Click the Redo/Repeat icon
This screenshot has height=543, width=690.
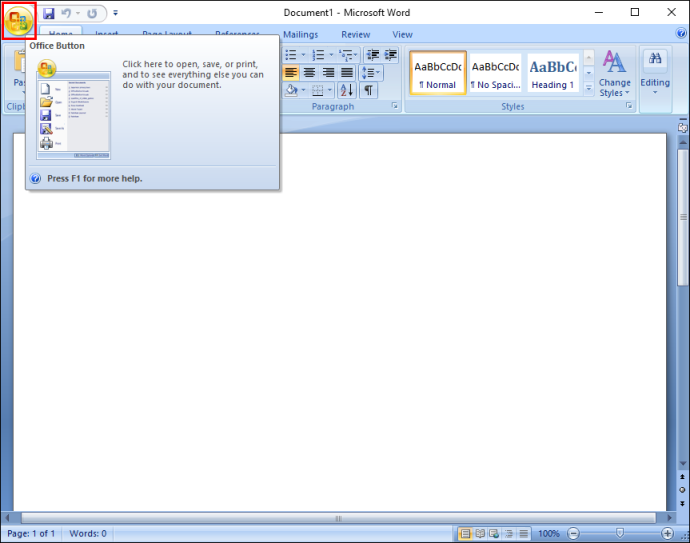tap(92, 13)
